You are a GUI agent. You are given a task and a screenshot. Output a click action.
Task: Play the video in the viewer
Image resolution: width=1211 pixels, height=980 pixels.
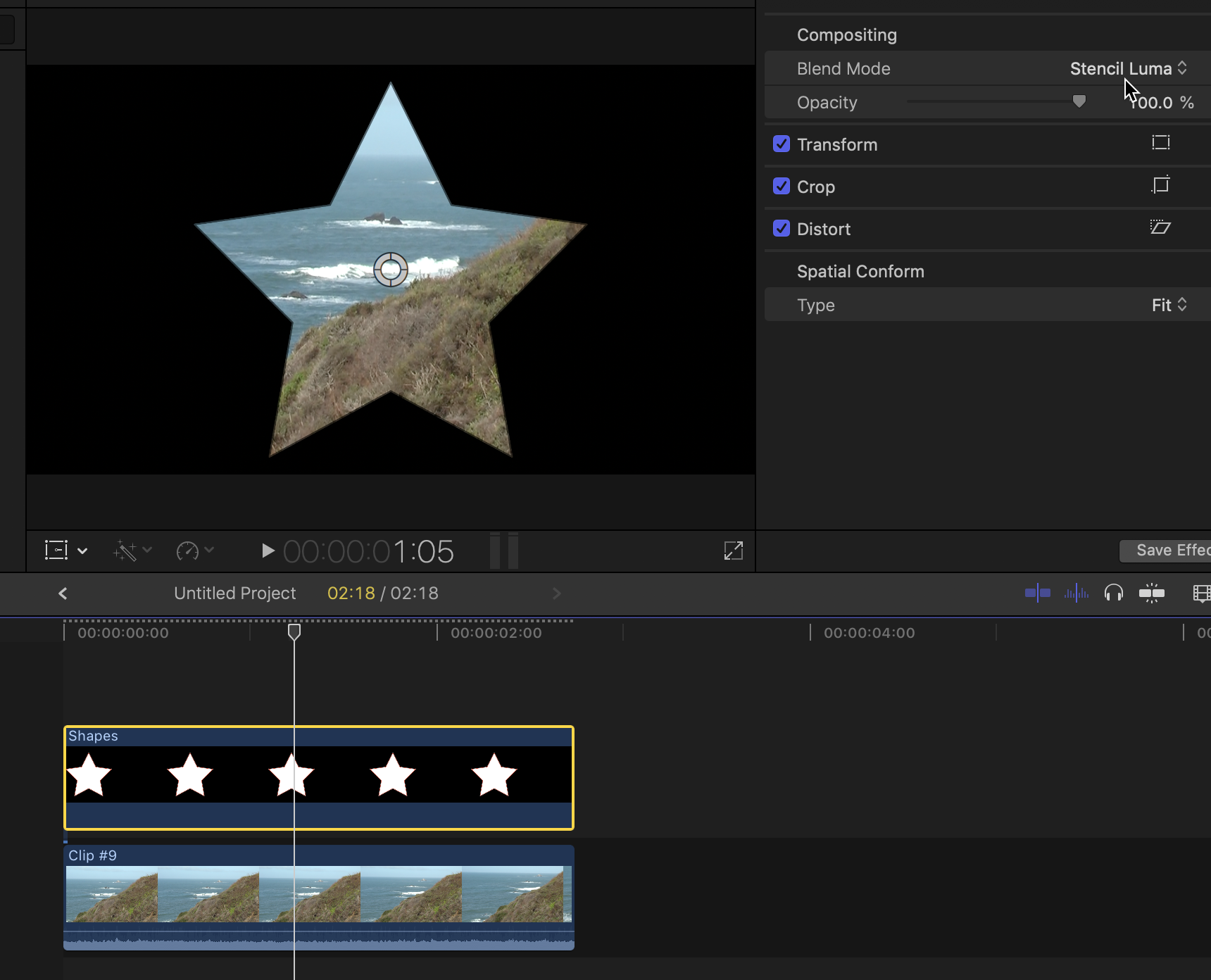click(x=267, y=551)
